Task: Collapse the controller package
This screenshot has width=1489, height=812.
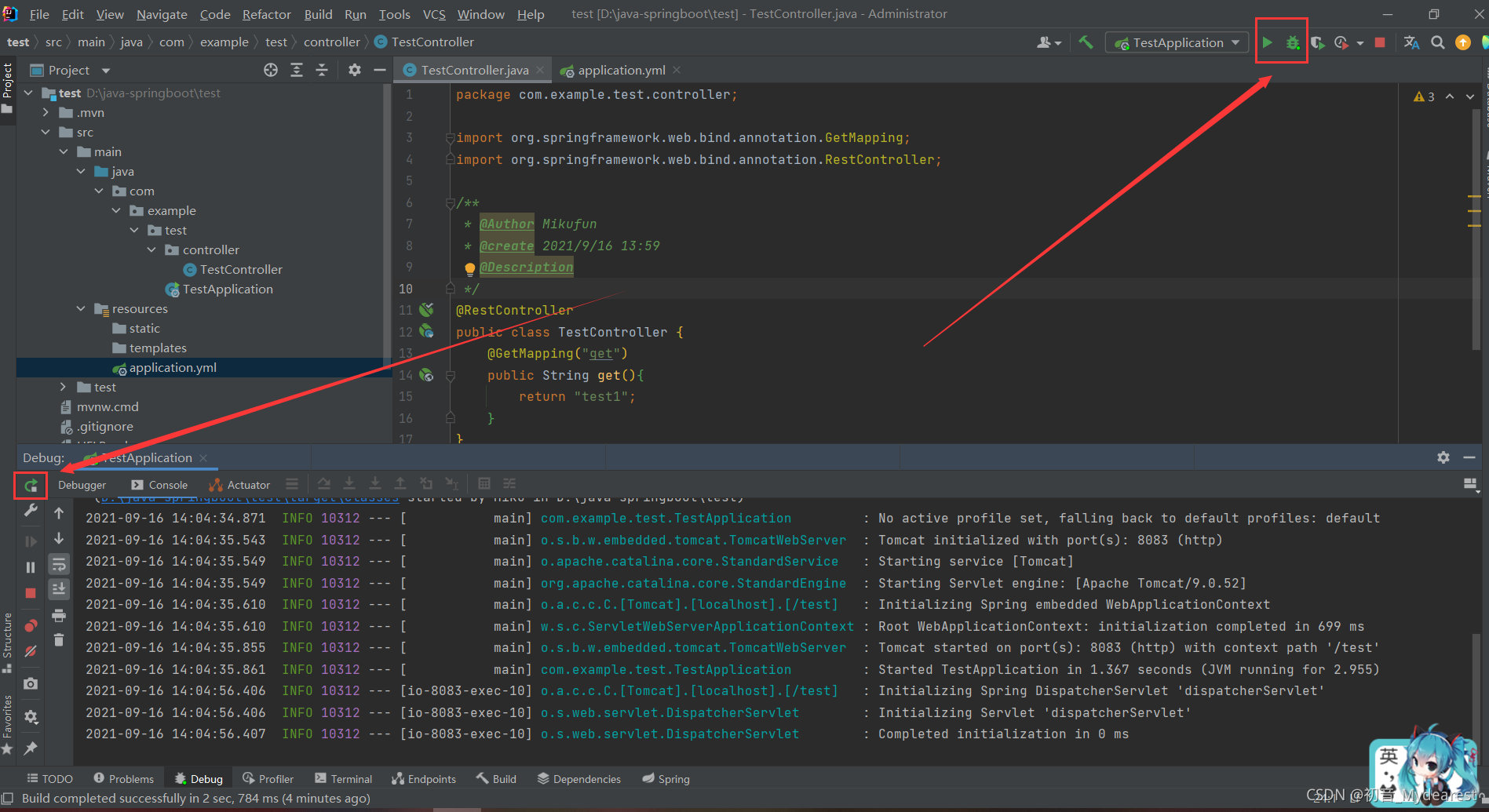Action: pos(151,249)
